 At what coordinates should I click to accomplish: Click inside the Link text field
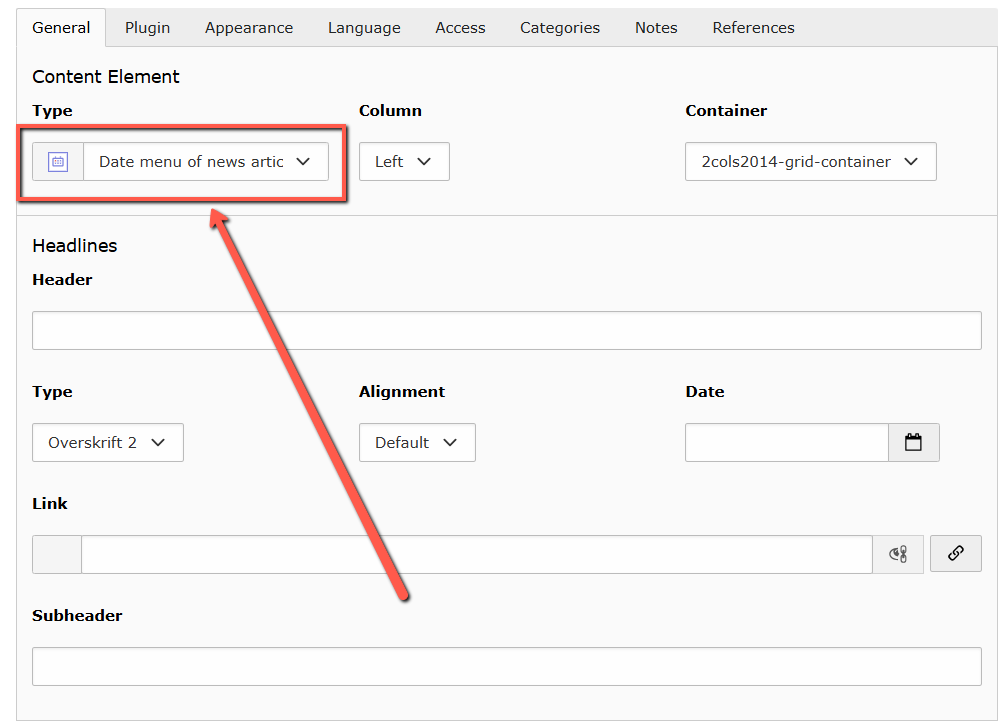(x=476, y=554)
